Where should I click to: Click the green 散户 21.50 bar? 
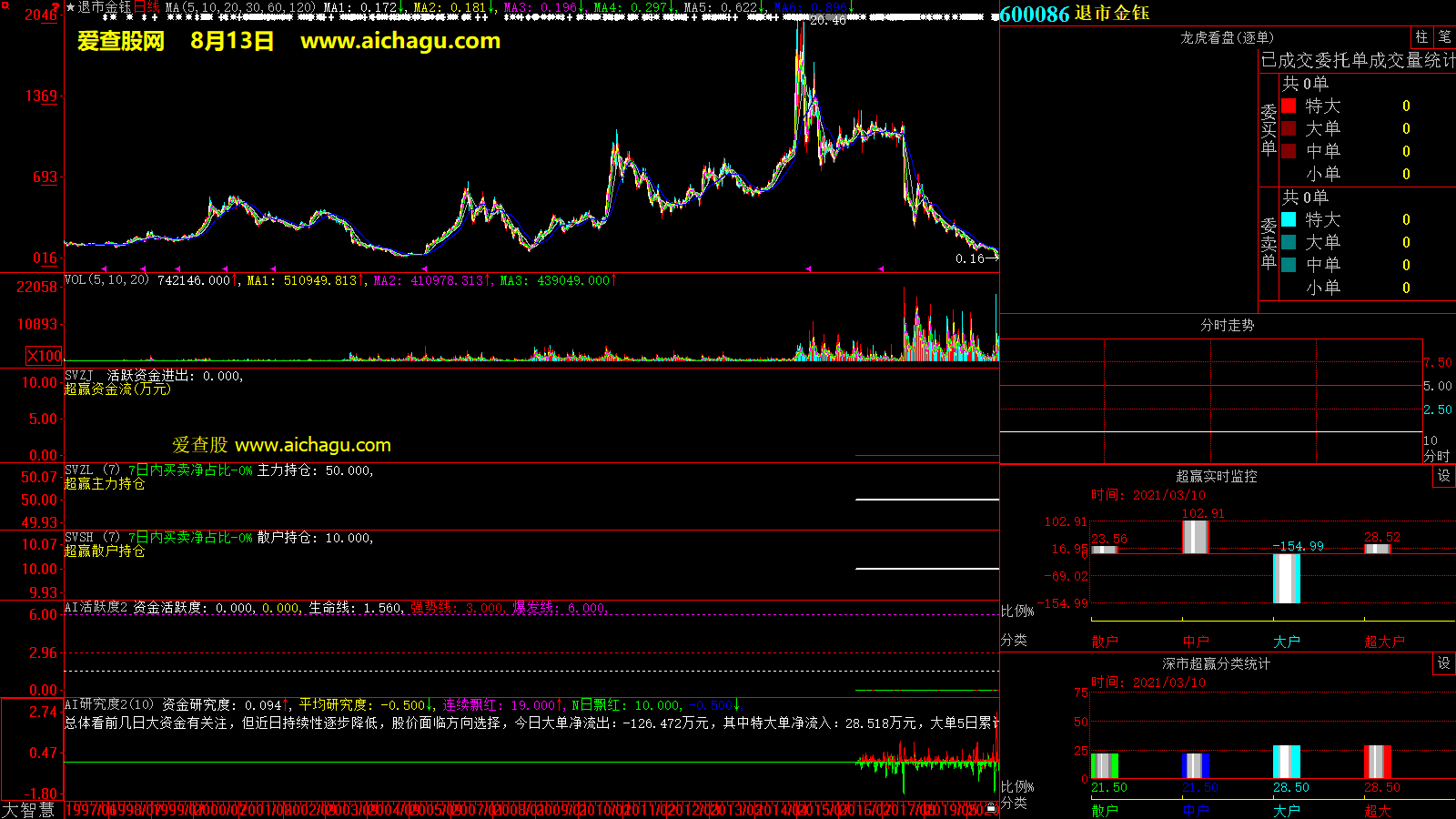[x=1104, y=765]
